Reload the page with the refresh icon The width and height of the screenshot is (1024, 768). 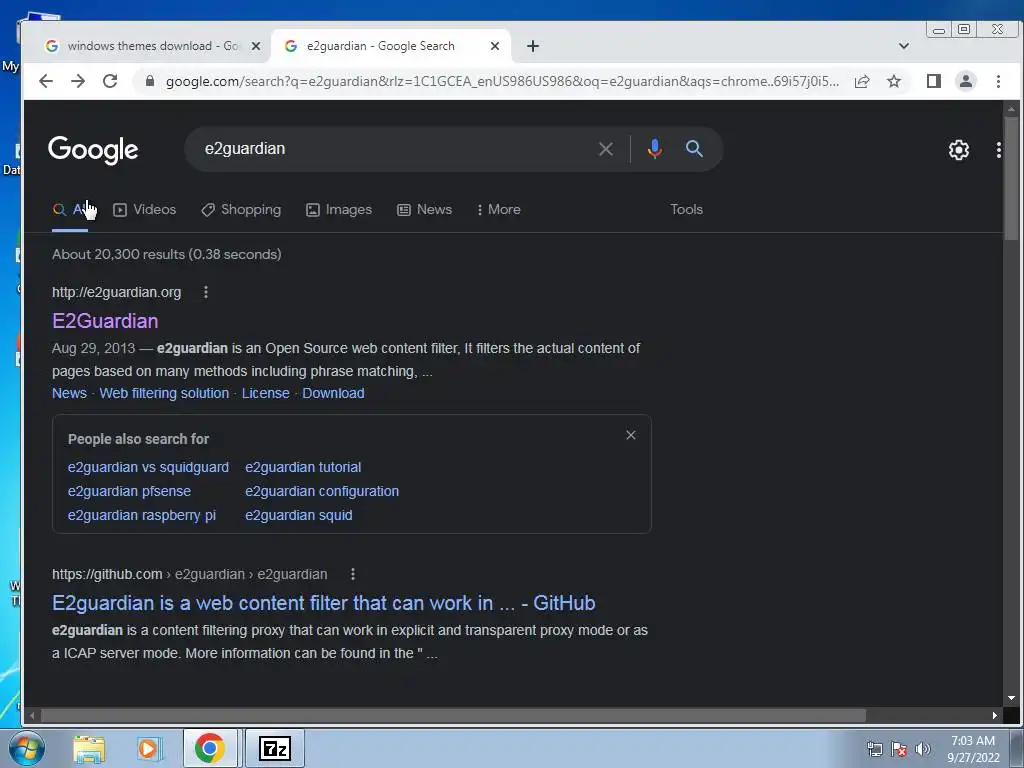click(110, 81)
